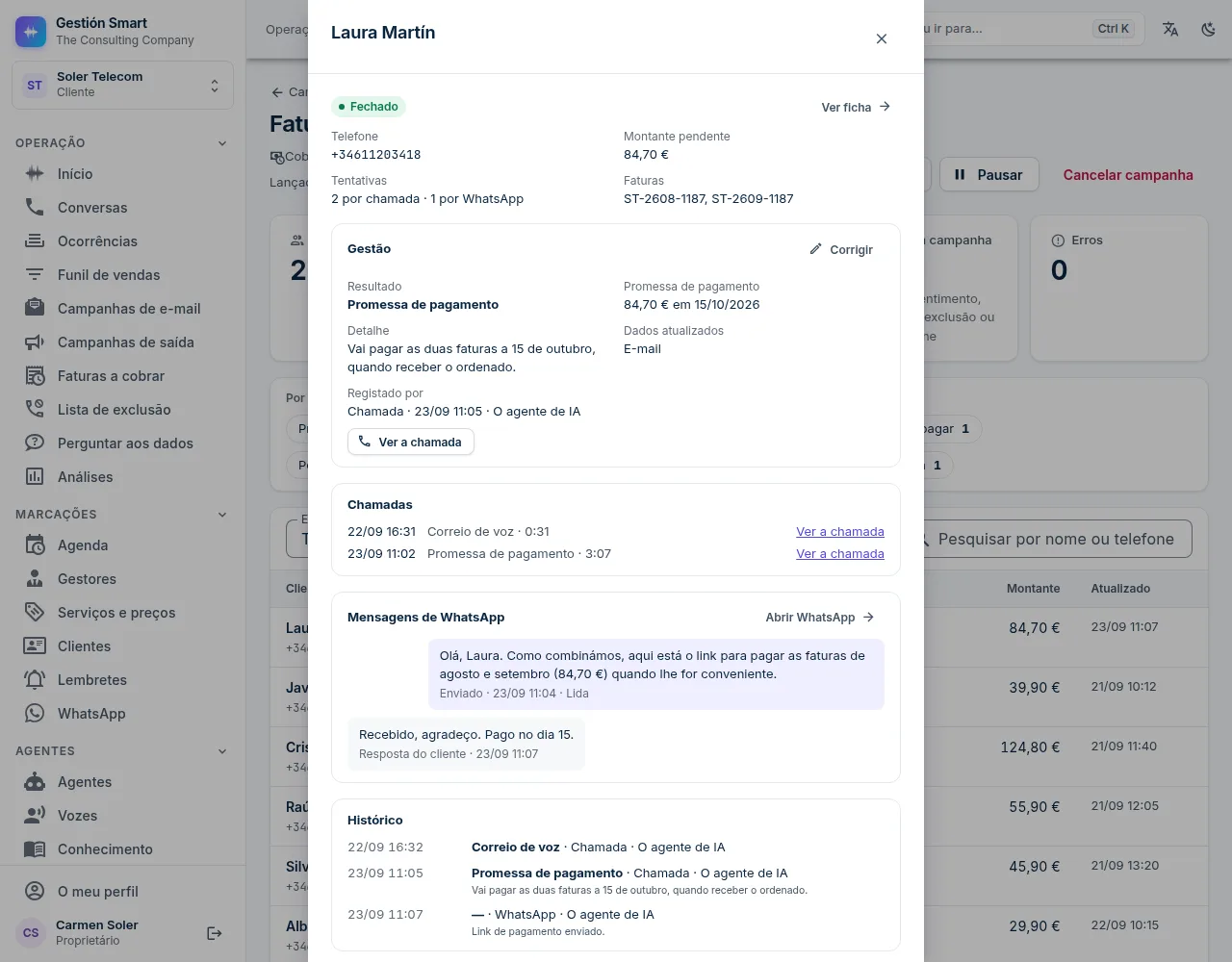The width and height of the screenshot is (1232, 962).
Task: Open Agentes robot icon
Action: [35, 782]
